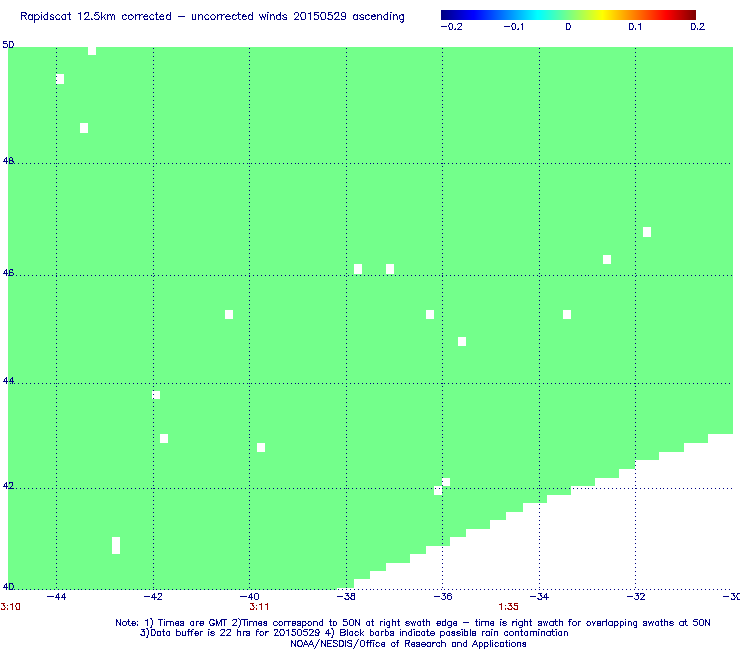740x650 pixels.
Task: Click the longitude -42 axis label
Action: (x=153, y=597)
